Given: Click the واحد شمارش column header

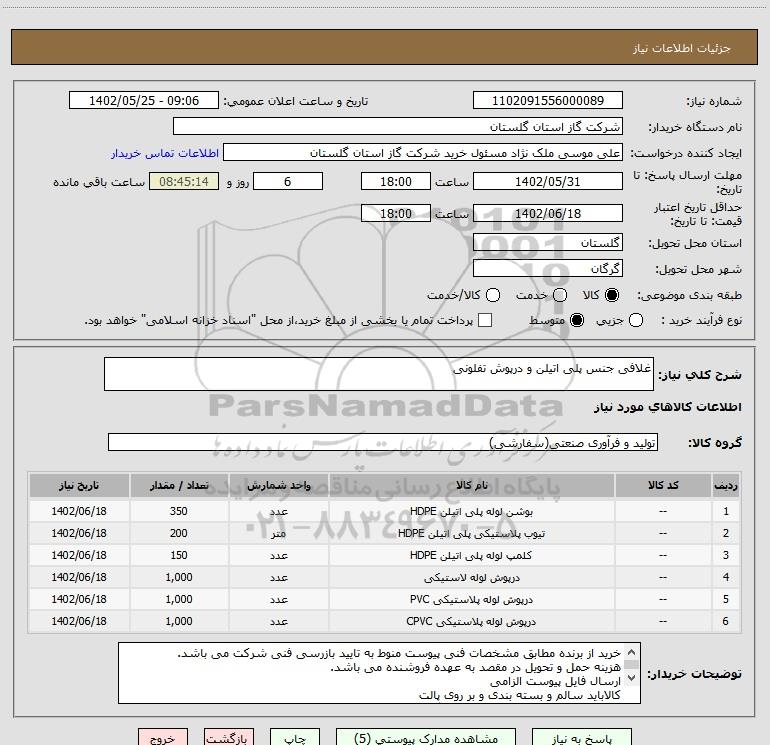Looking at the screenshot, I should click(278, 485).
